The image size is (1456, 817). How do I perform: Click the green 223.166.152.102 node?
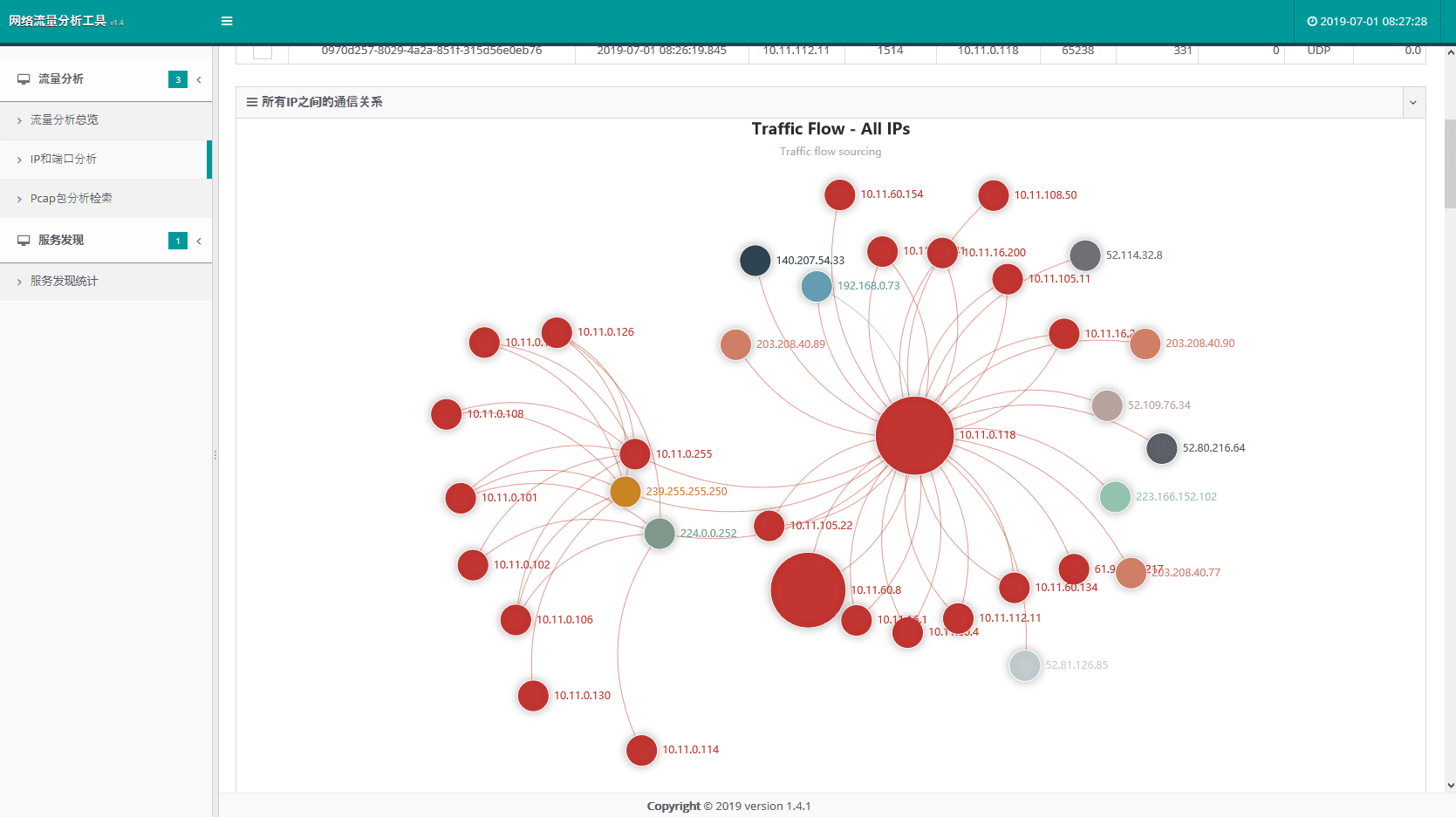pyautogui.click(x=1115, y=497)
